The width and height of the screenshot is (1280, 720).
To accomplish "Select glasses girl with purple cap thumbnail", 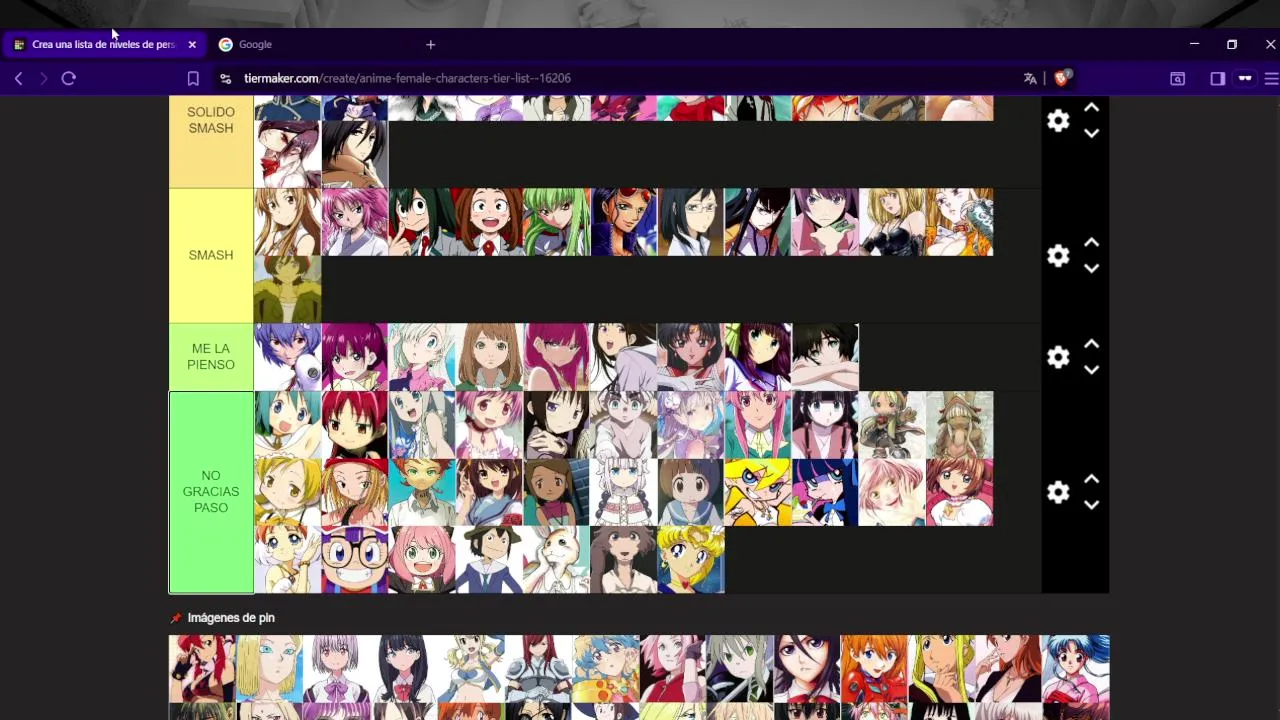I will (354, 559).
